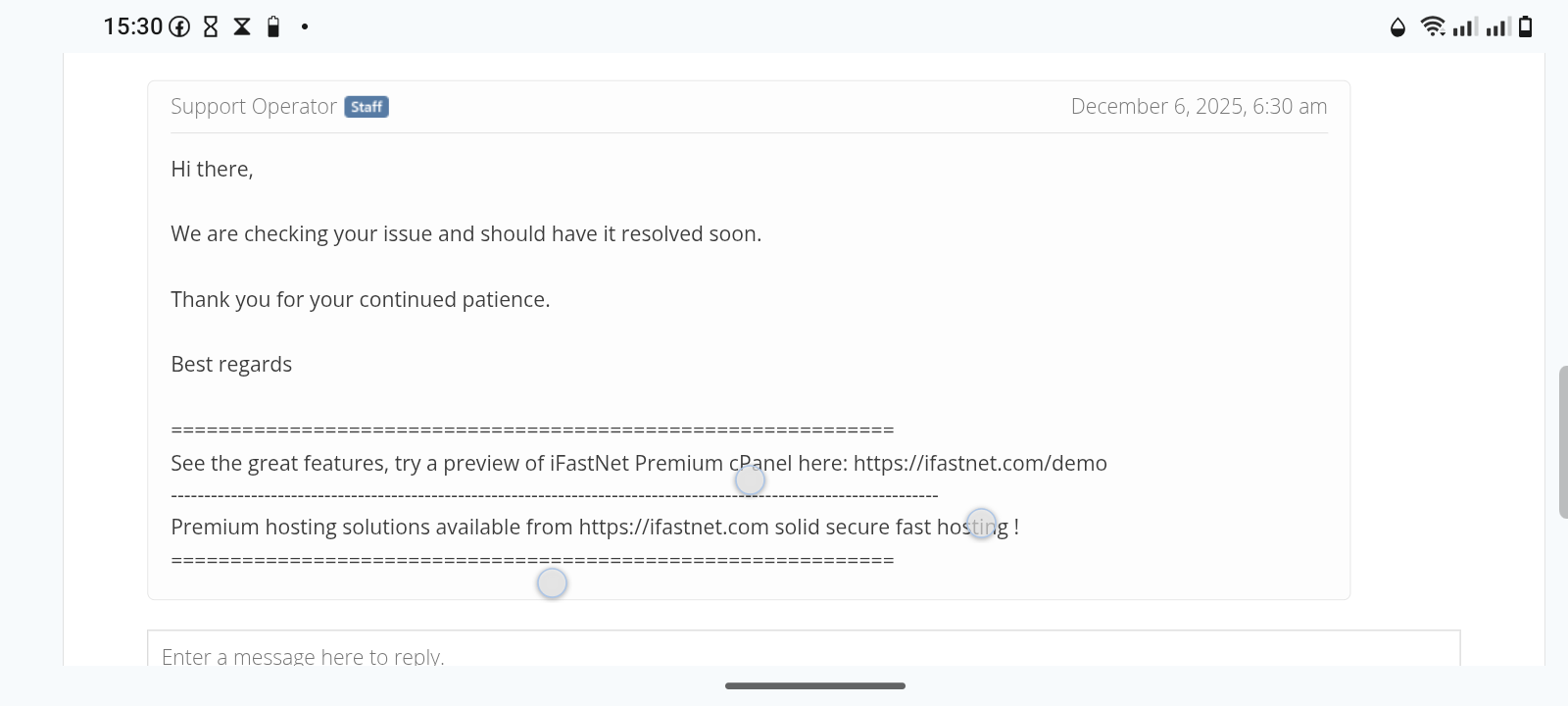The image size is (1568, 706).
Task: Click the Support Operator author name
Action: (254, 107)
